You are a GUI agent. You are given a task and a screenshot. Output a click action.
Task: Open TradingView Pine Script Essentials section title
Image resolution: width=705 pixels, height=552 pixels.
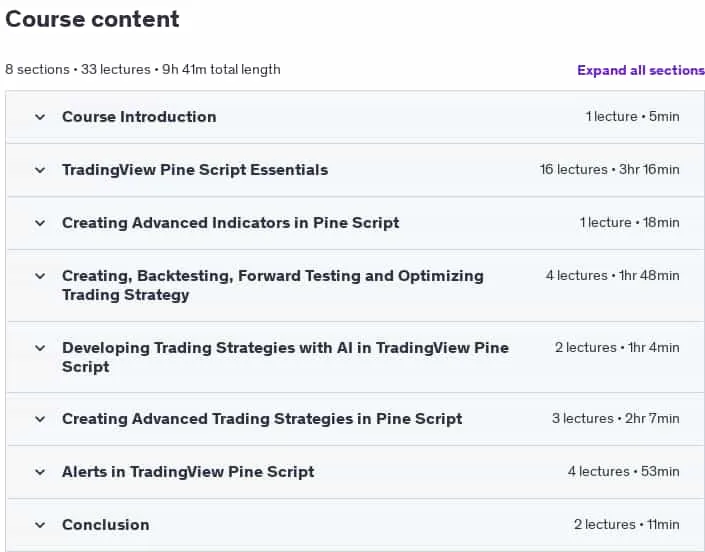(x=195, y=170)
